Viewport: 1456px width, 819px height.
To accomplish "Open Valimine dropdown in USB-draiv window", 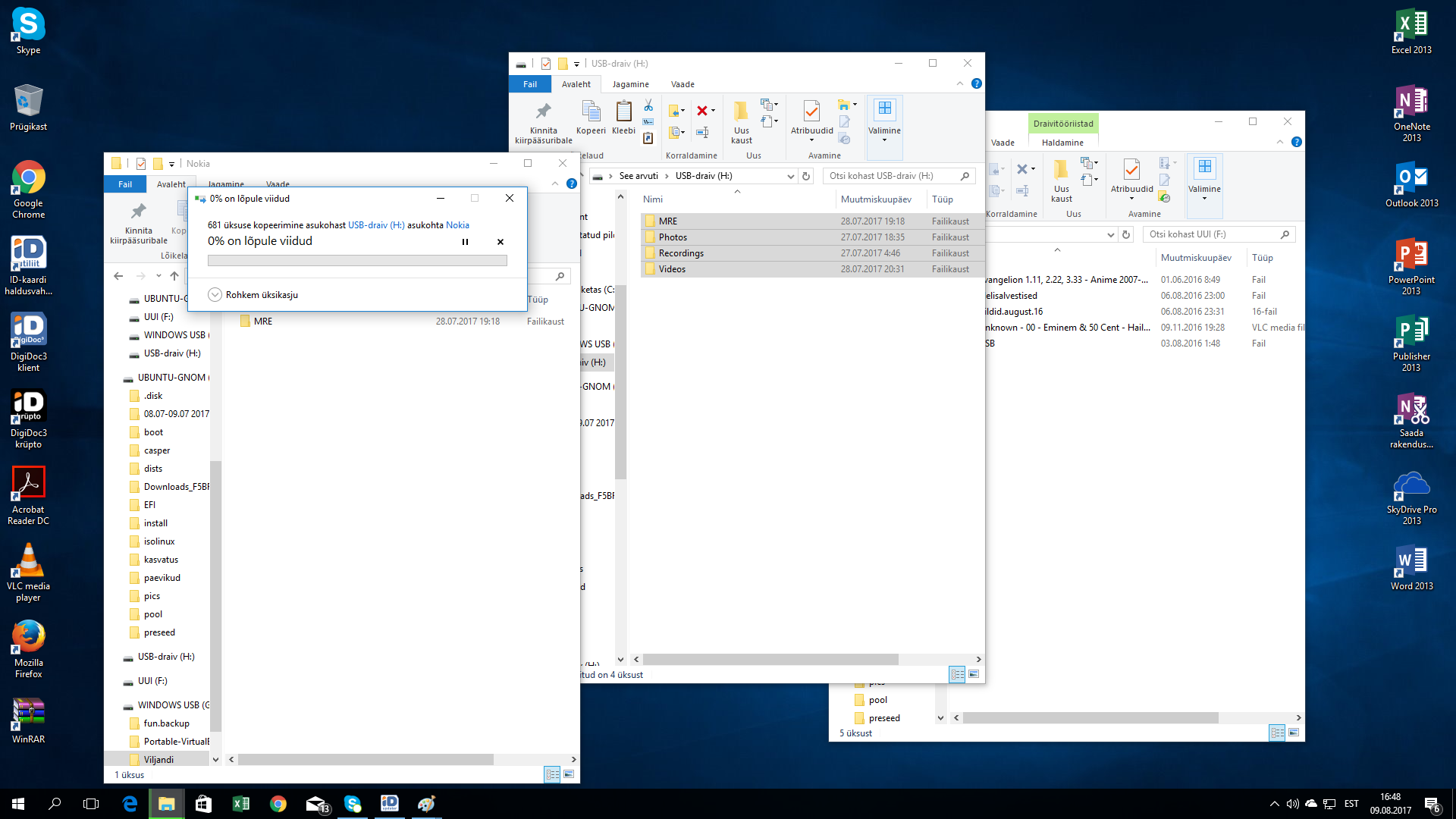I will (884, 121).
